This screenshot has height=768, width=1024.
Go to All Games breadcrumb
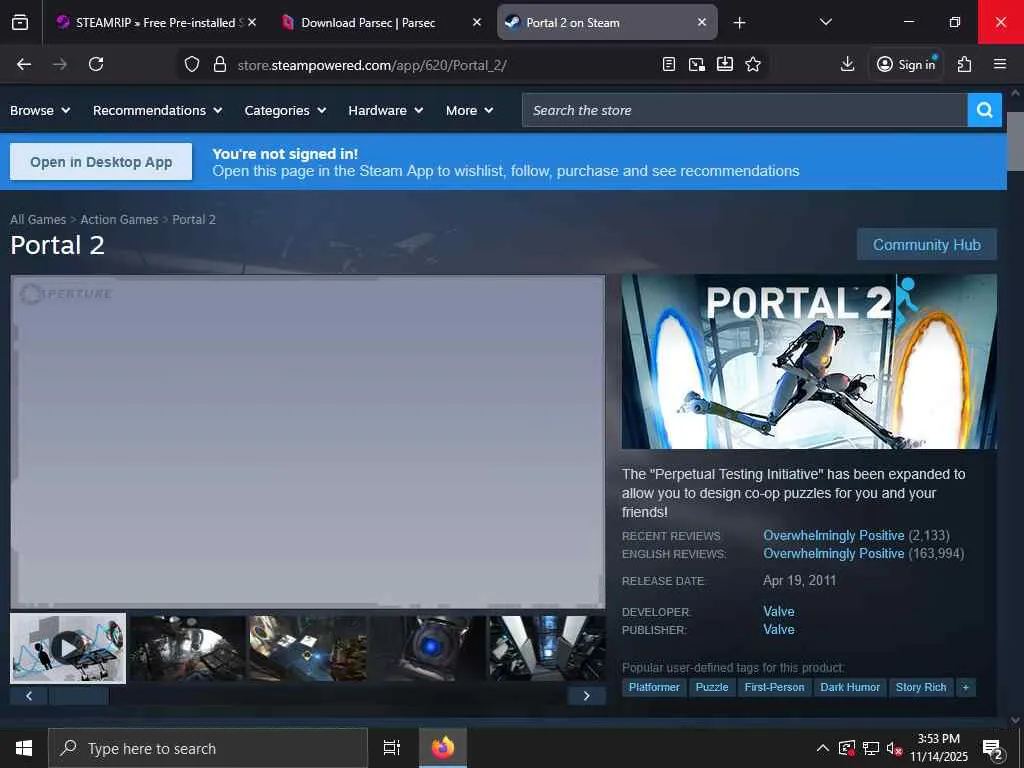point(38,219)
